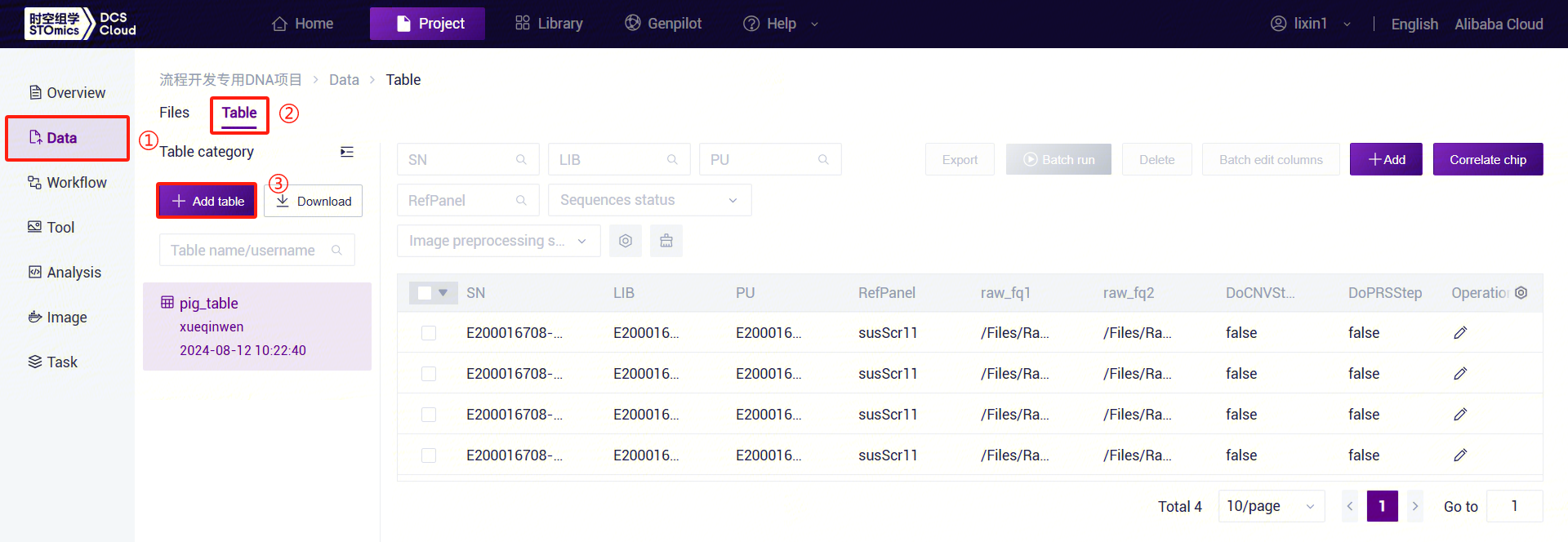Collapse the Table category panel icon
Screen dimensions: 1568x542
click(347, 152)
